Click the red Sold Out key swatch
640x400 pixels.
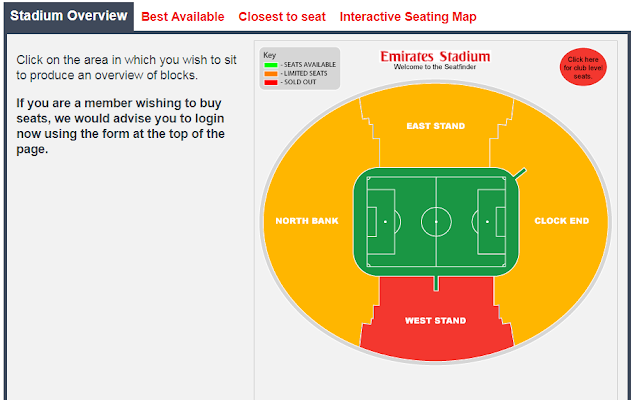pos(270,81)
